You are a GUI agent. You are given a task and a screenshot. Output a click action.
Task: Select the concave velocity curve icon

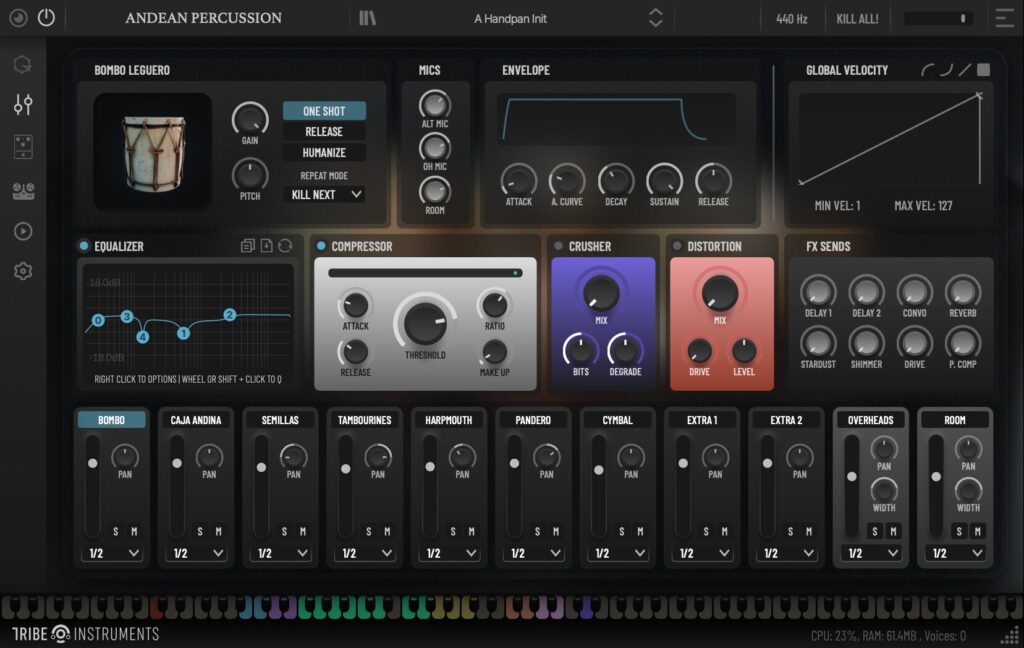pyautogui.click(x=927, y=70)
